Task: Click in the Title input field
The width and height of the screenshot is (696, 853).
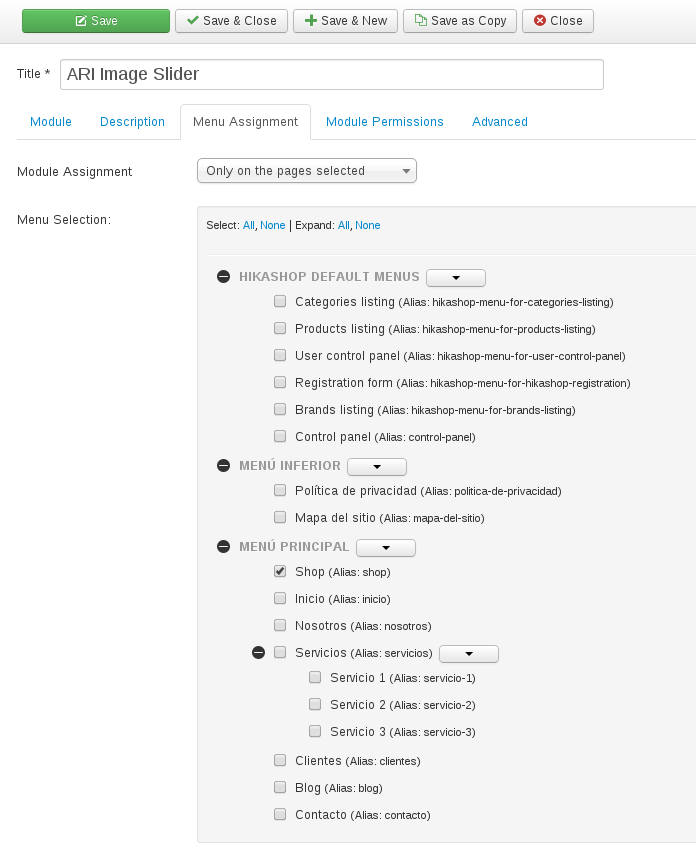Action: pyautogui.click(x=332, y=75)
